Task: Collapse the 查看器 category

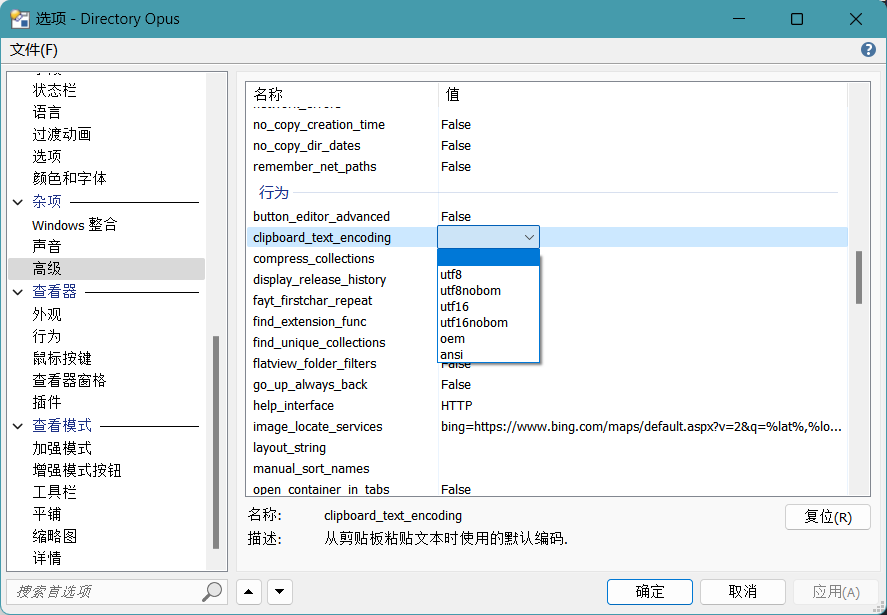Action: click(18, 292)
